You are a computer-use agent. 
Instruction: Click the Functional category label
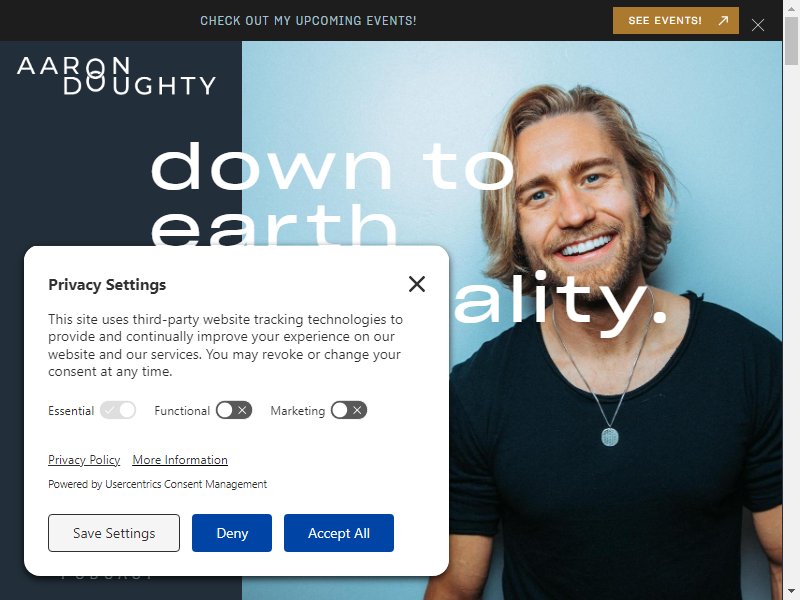click(182, 411)
